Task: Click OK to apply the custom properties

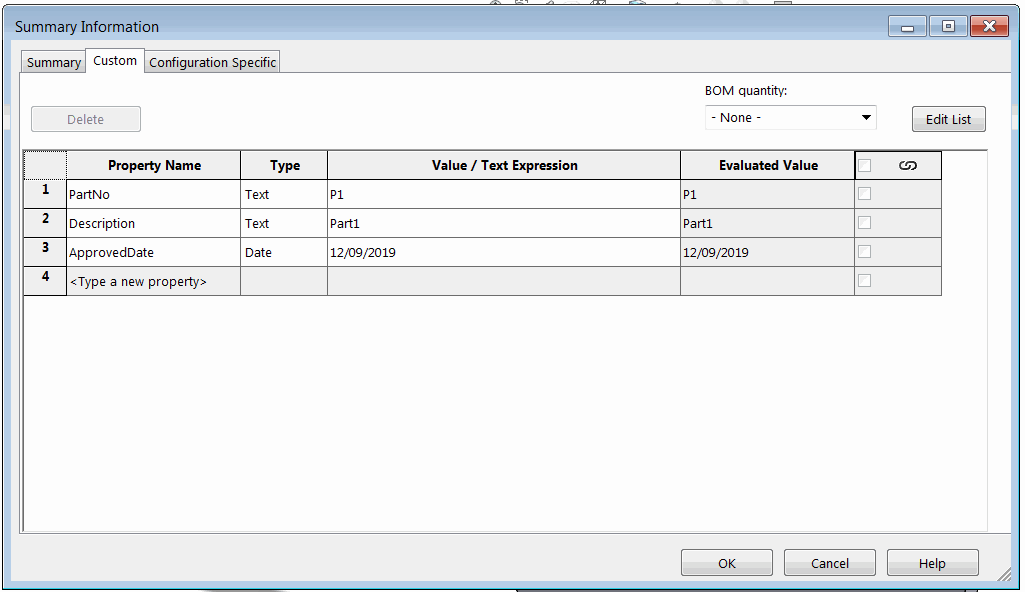Action: point(726,561)
